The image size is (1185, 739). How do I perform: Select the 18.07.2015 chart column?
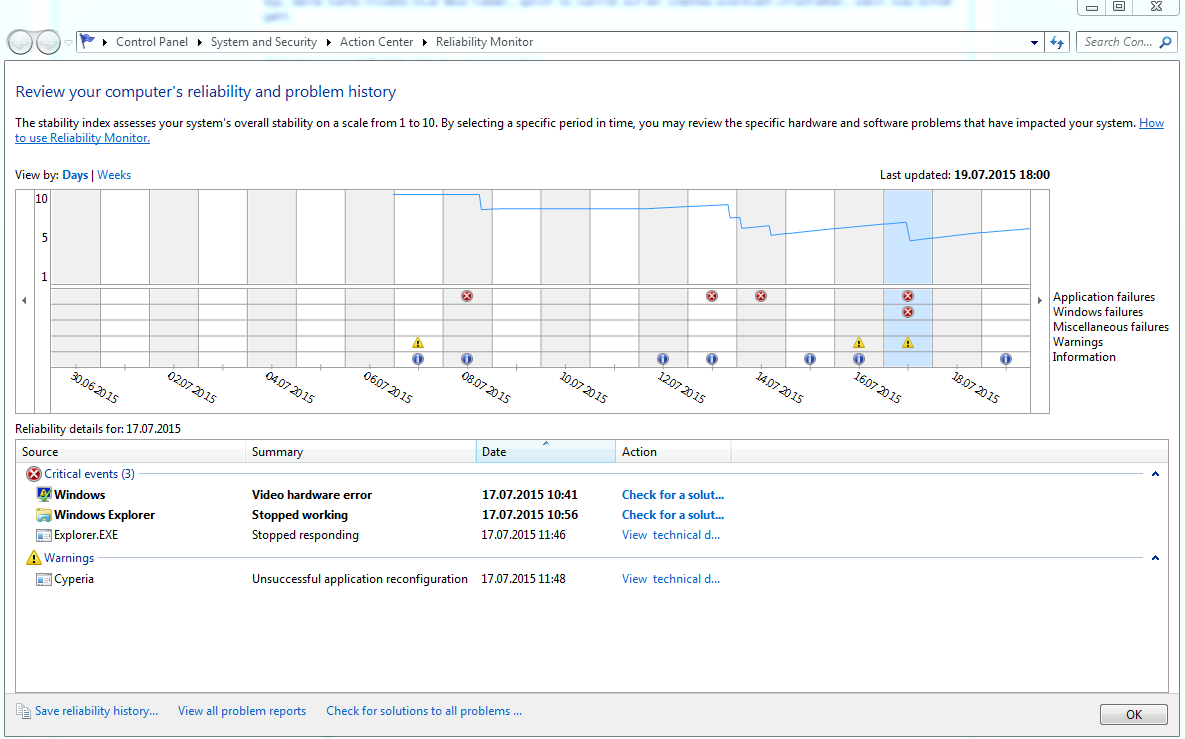[x=957, y=278]
